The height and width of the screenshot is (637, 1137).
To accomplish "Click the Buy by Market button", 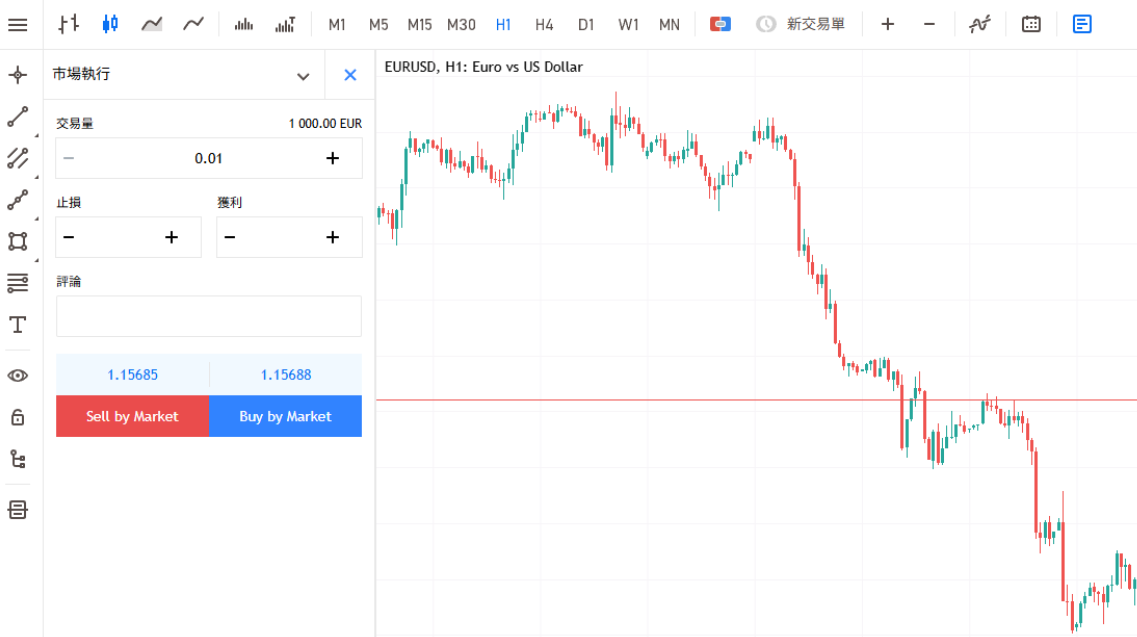I will coord(286,416).
